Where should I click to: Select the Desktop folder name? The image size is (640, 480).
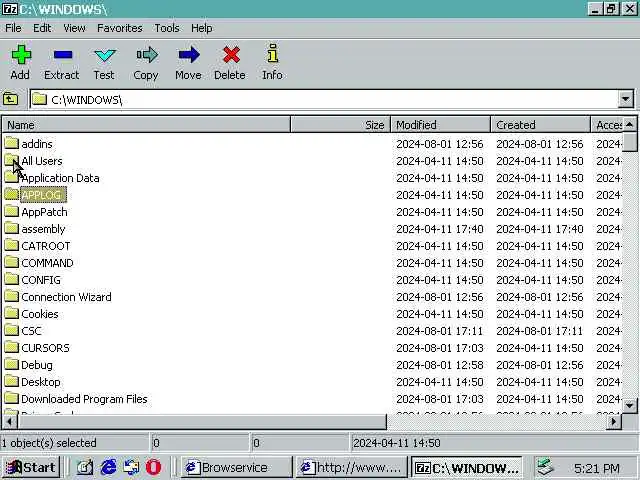point(40,382)
